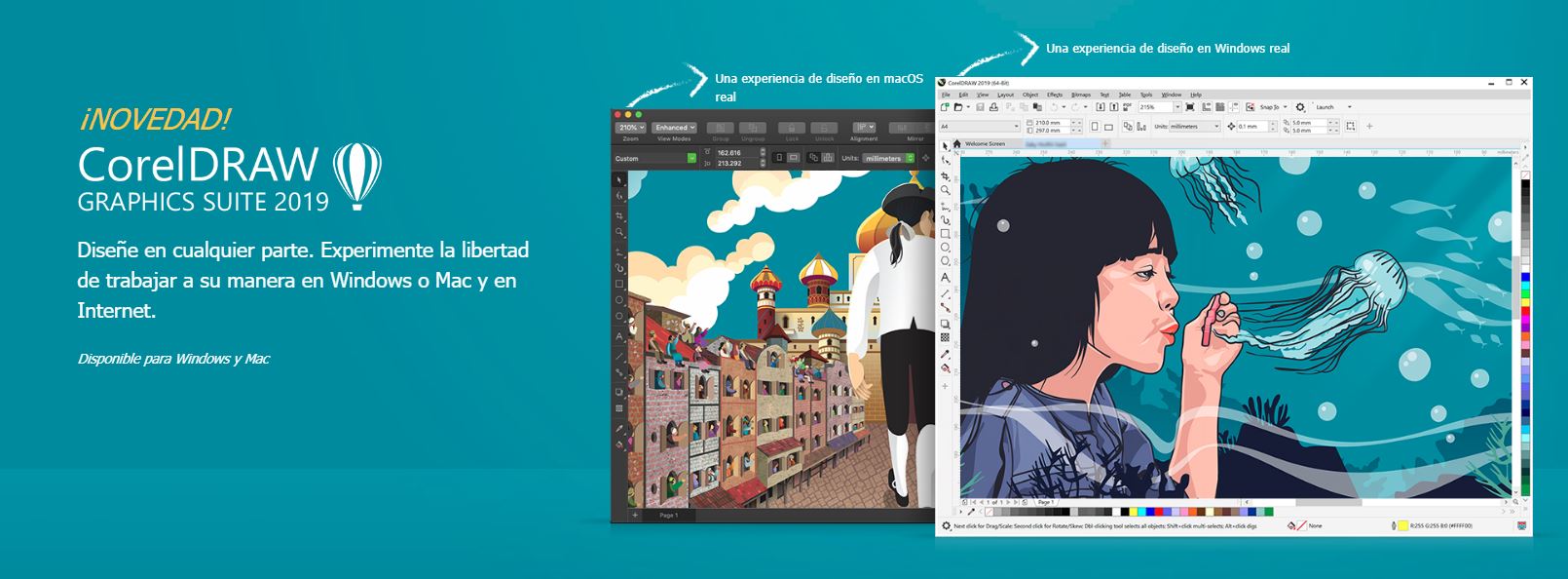Screen dimensions: 1568x579
Task: Set landscape orientation in the macOS property bar
Action: (793, 158)
